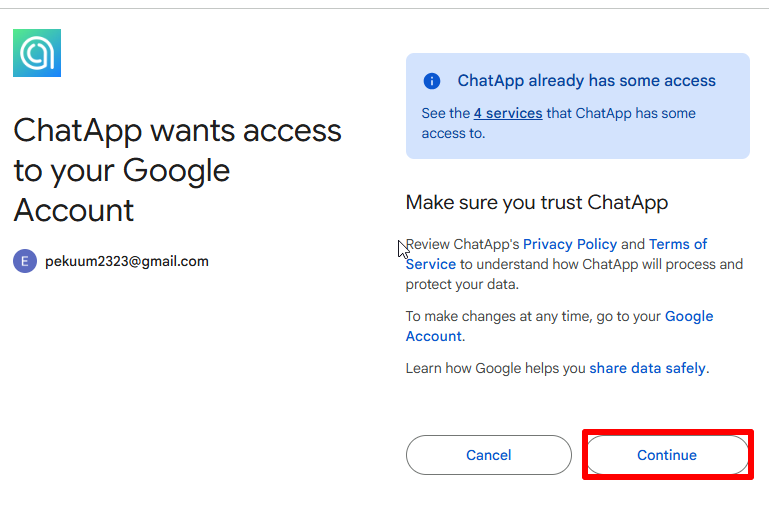Click the "Learn how Google helps you" text
Image resolution: width=769 pixels, height=511 pixels.
(x=495, y=368)
